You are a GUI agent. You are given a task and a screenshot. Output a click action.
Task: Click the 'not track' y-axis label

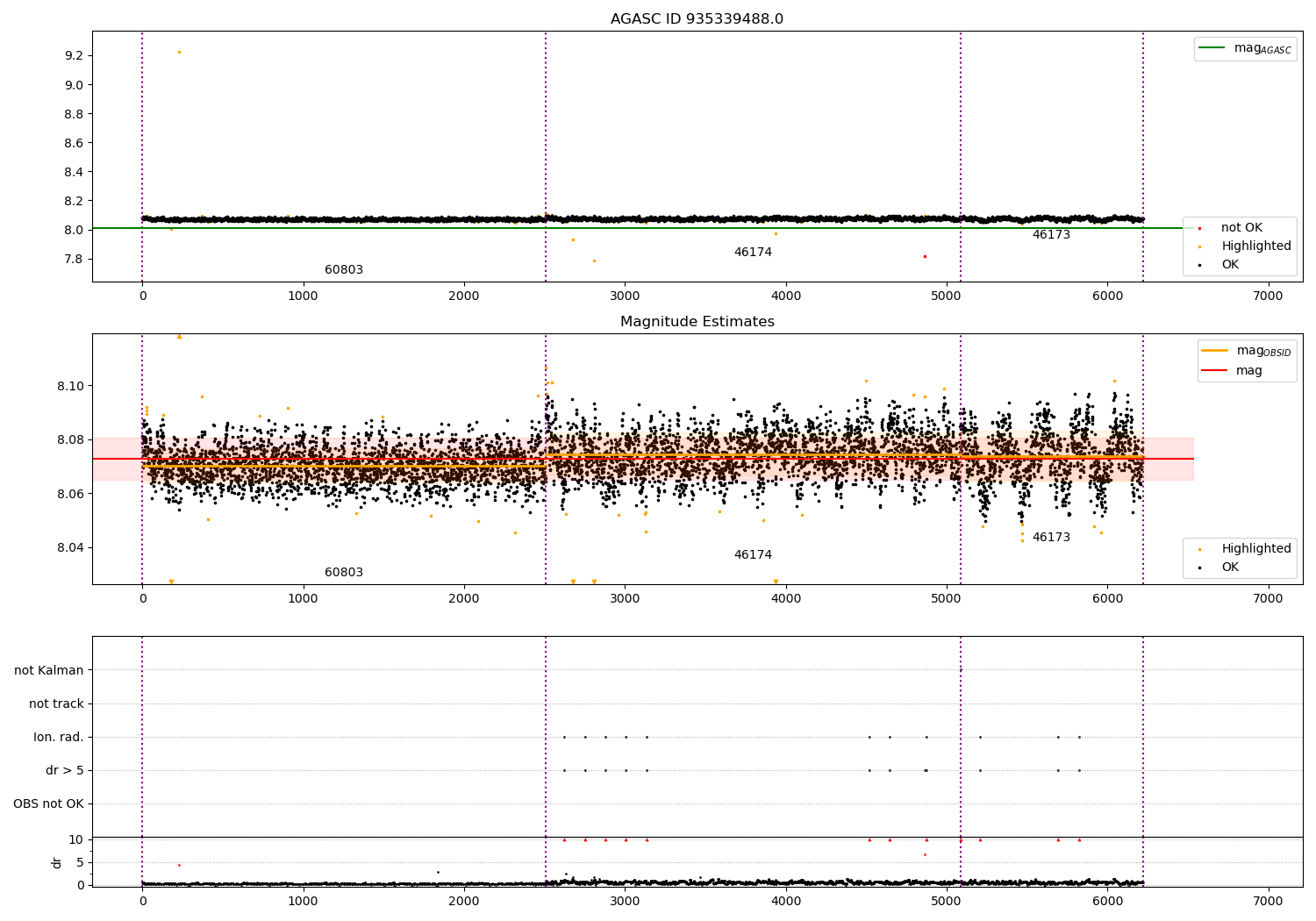pyautogui.click(x=56, y=704)
